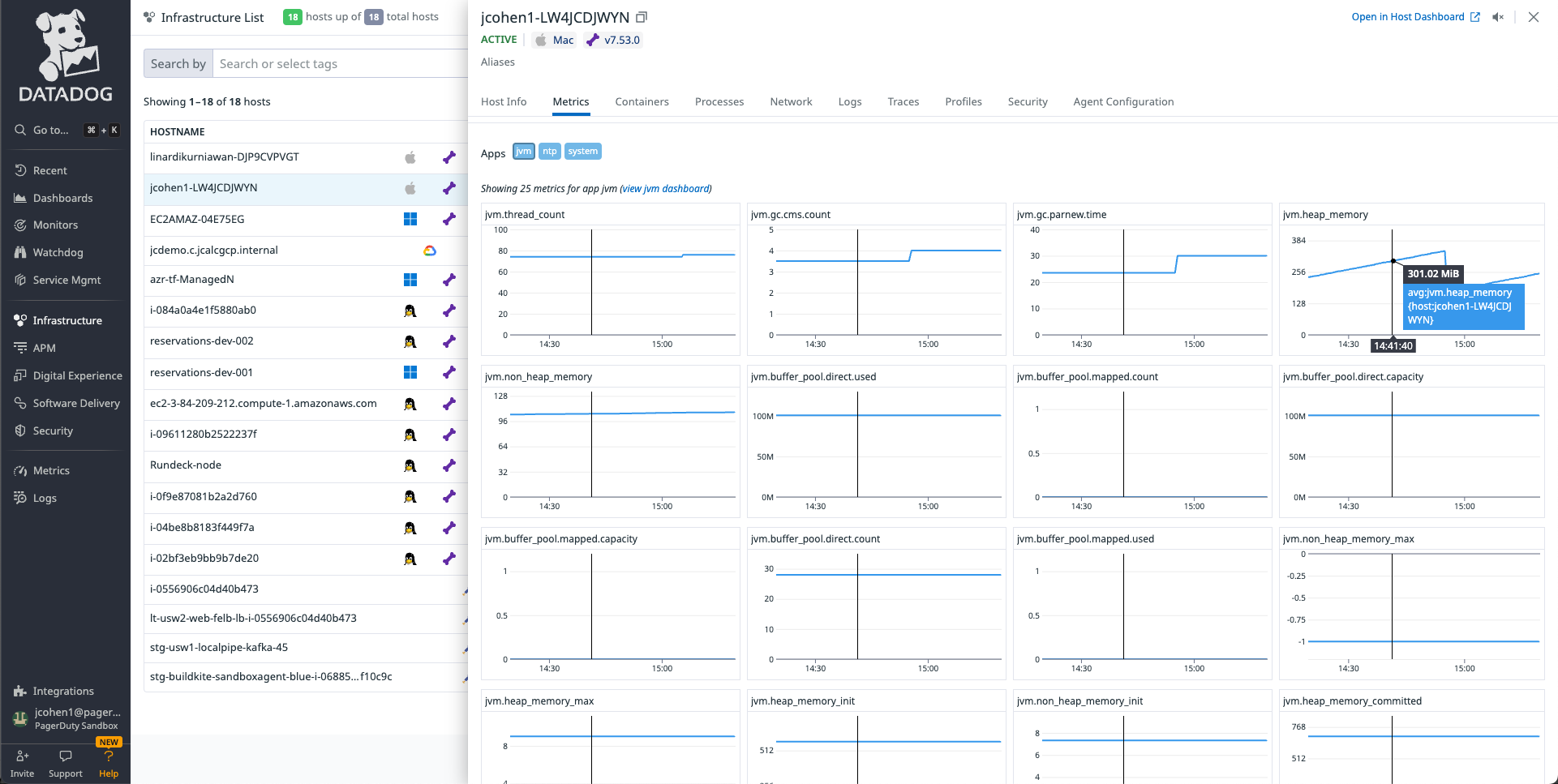Open Monitors in sidebar
The width and height of the screenshot is (1558, 784).
click(x=55, y=225)
